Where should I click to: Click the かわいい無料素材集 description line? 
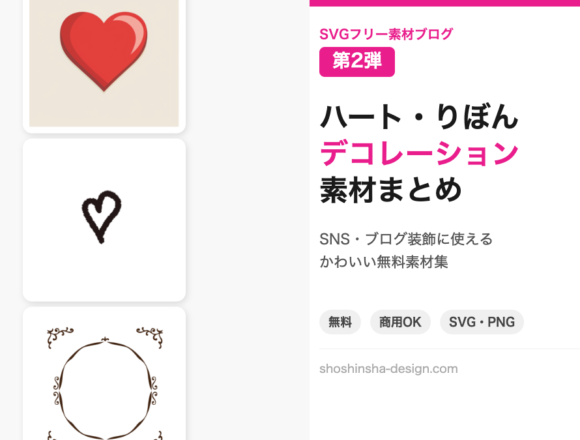pos(384,262)
